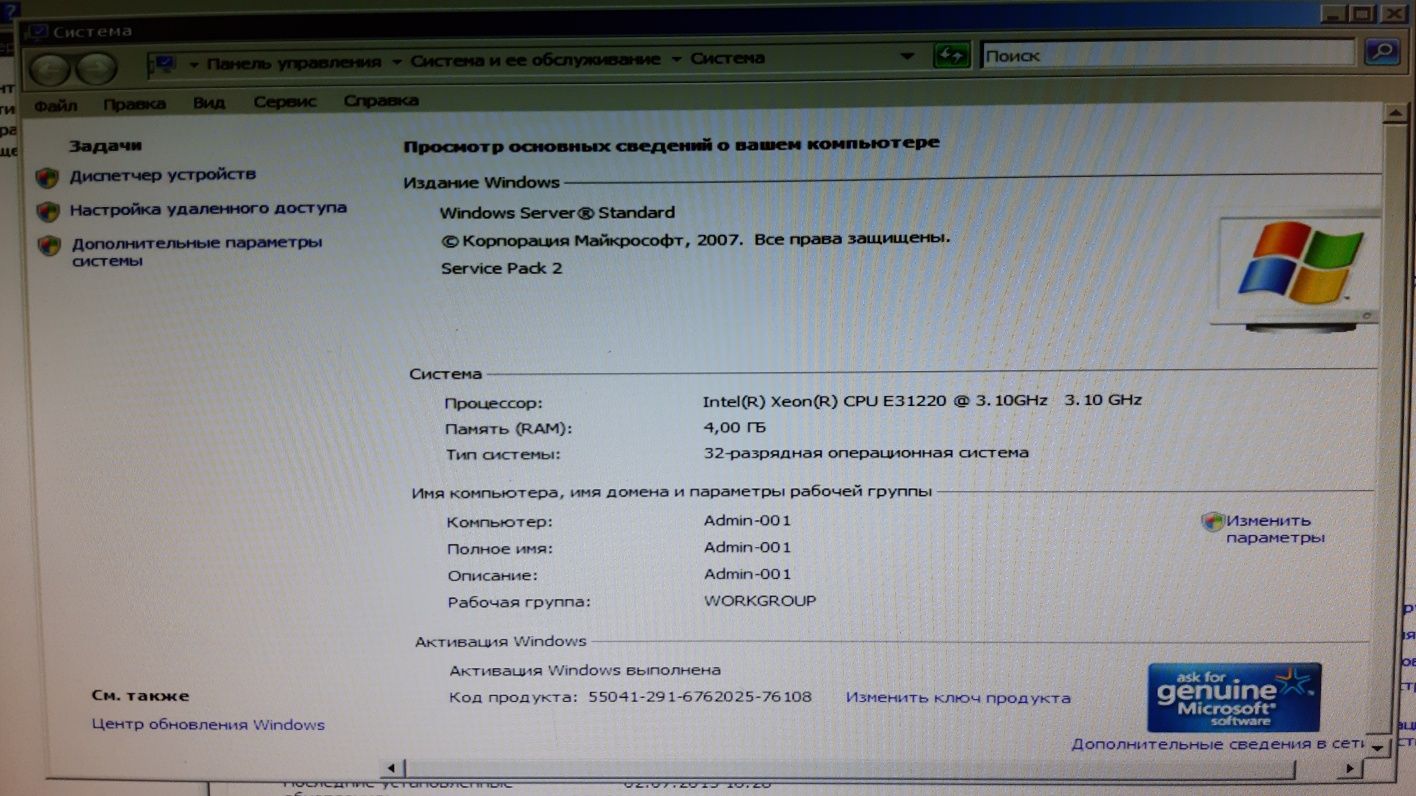Click WORKGROUP workgroup value
This screenshot has height=796, width=1416.
(760, 601)
